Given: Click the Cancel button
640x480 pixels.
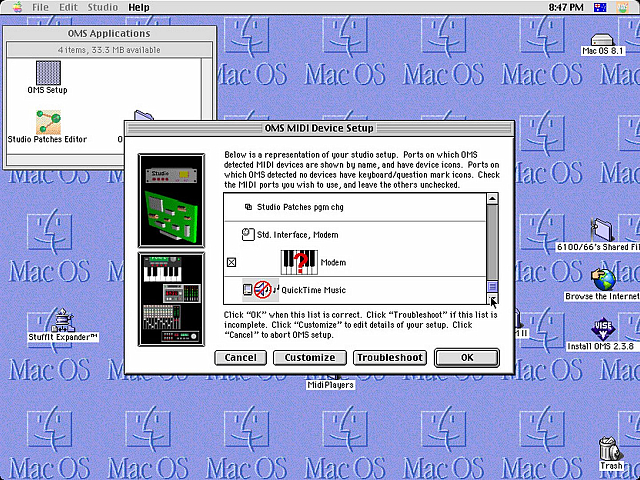Looking at the screenshot, I should pos(240,358).
